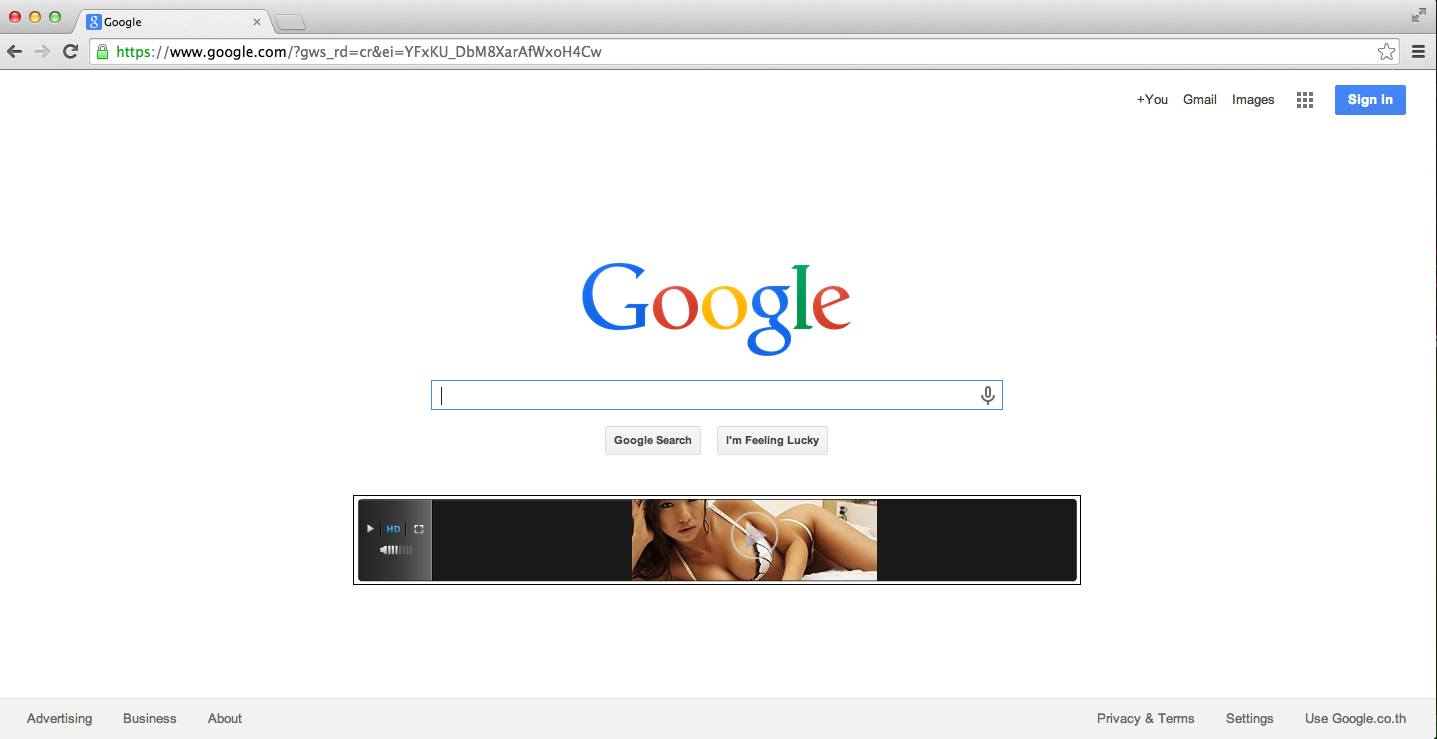Reload the Google page
This screenshot has height=739, width=1437.
click(x=70, y=52)
